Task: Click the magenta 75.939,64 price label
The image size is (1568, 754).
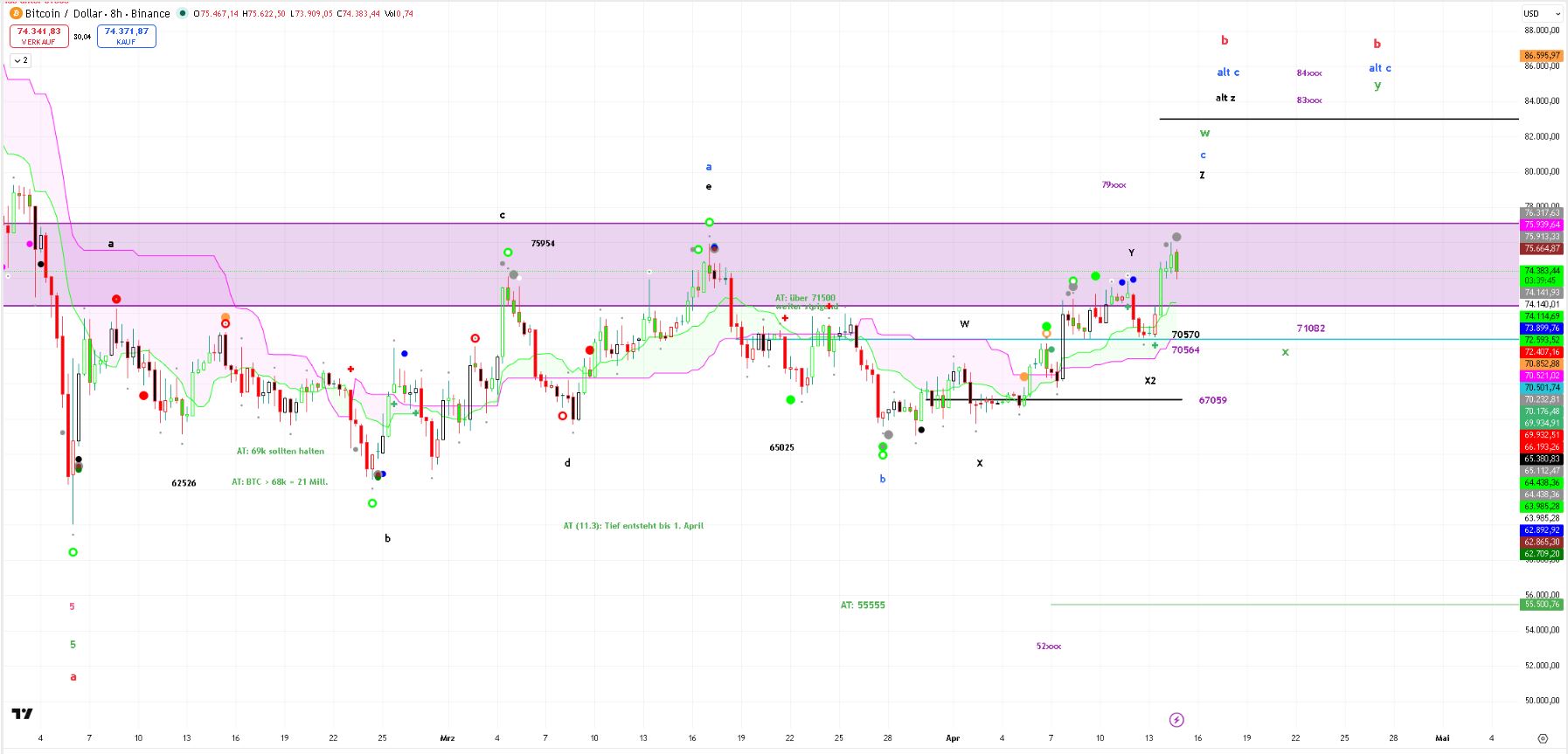Action: pos(1542,225)
